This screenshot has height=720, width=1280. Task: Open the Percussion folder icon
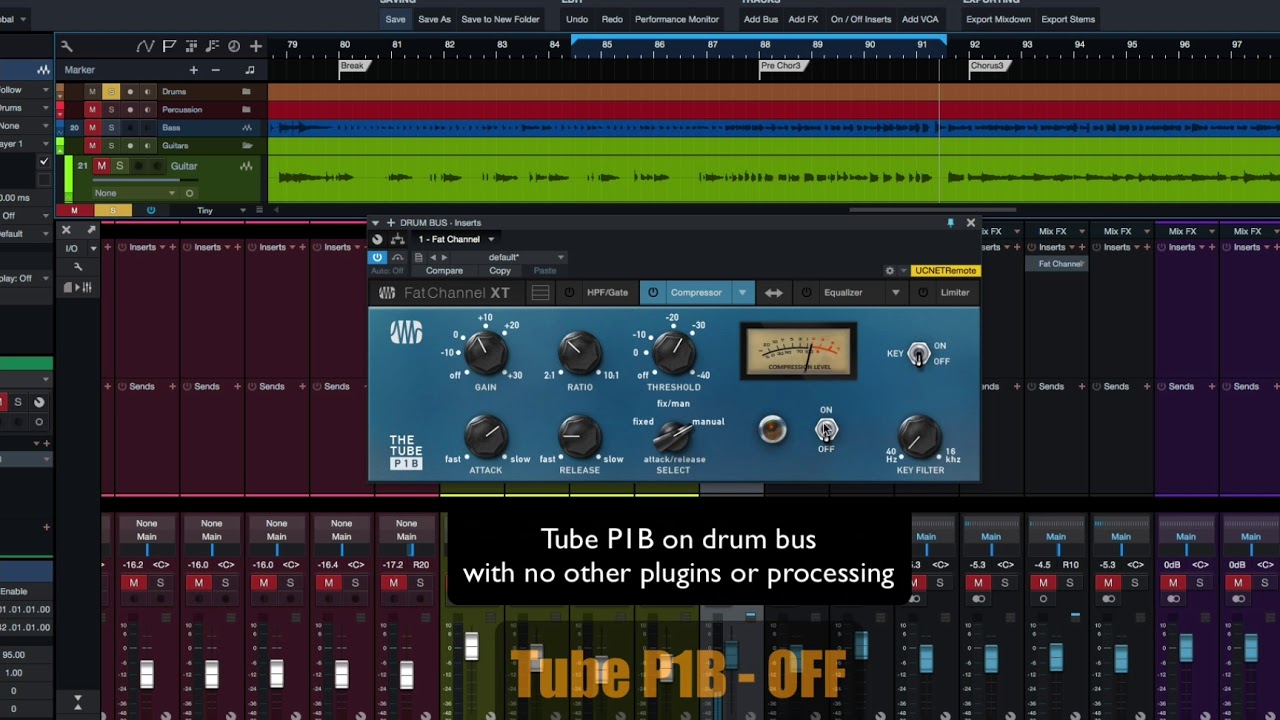coord(246,109)
